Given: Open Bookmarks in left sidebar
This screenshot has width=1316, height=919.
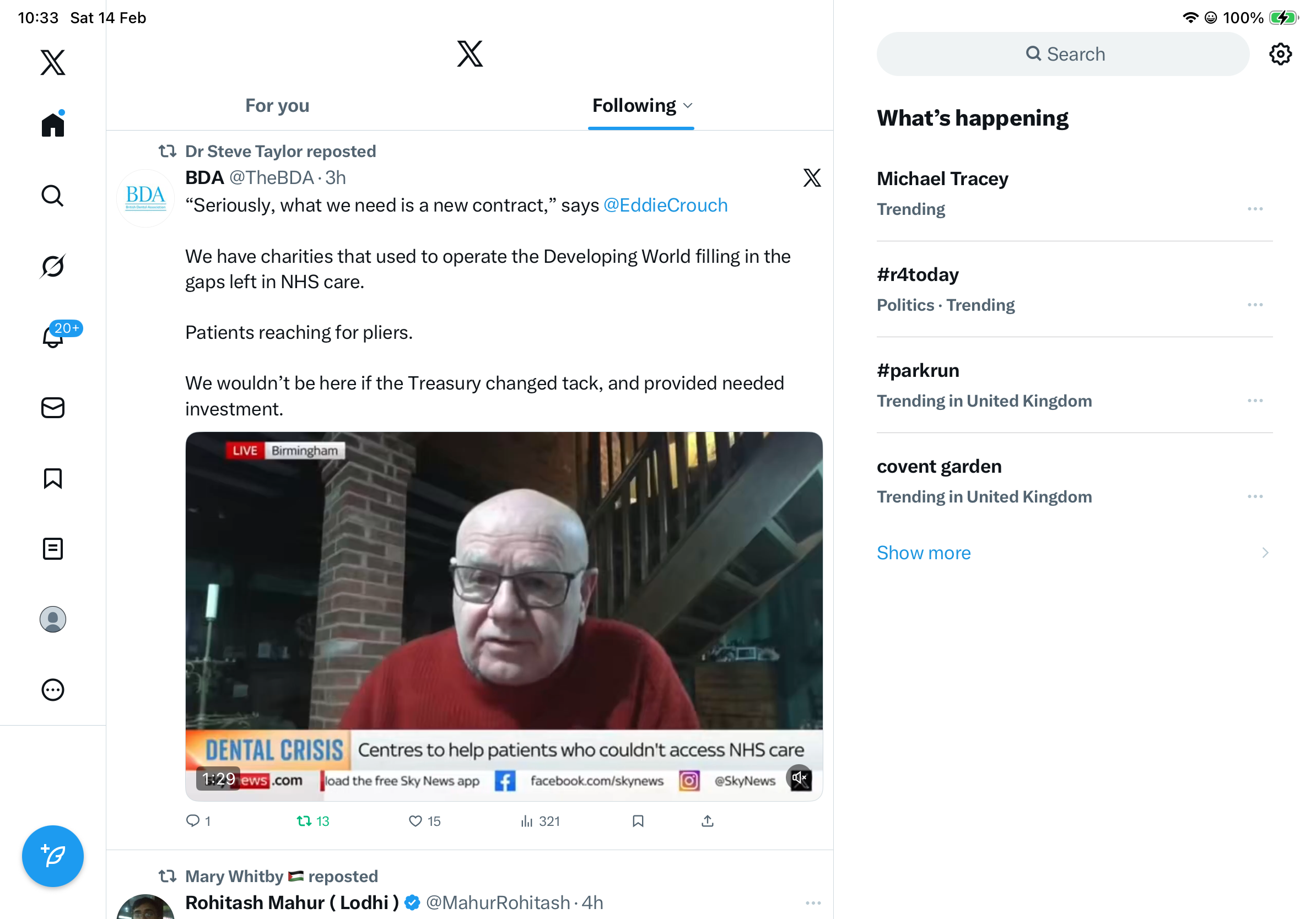Looking at the screenshot, I should [x=53, y=478].
